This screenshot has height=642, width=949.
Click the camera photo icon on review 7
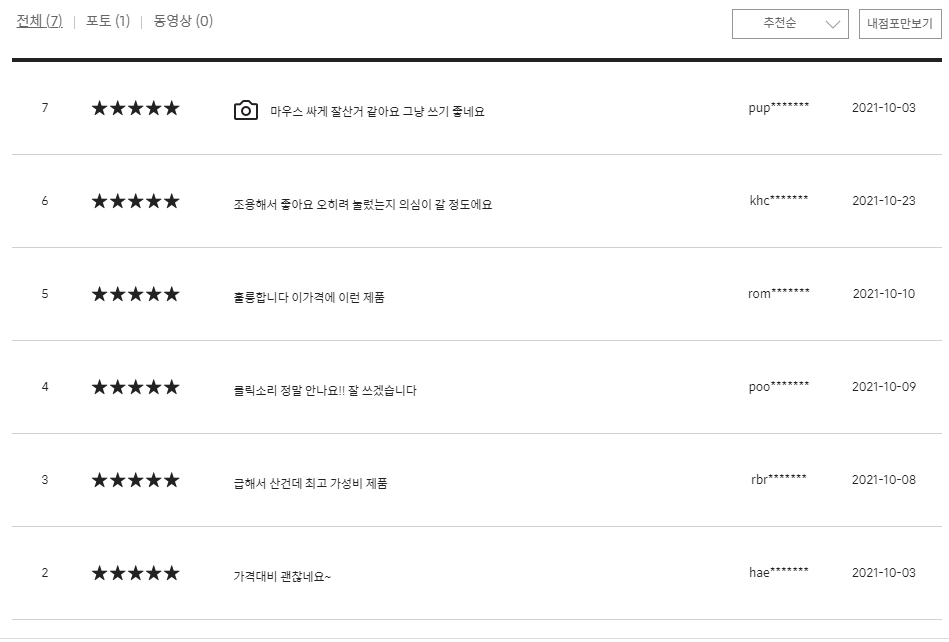pos(246,110)
